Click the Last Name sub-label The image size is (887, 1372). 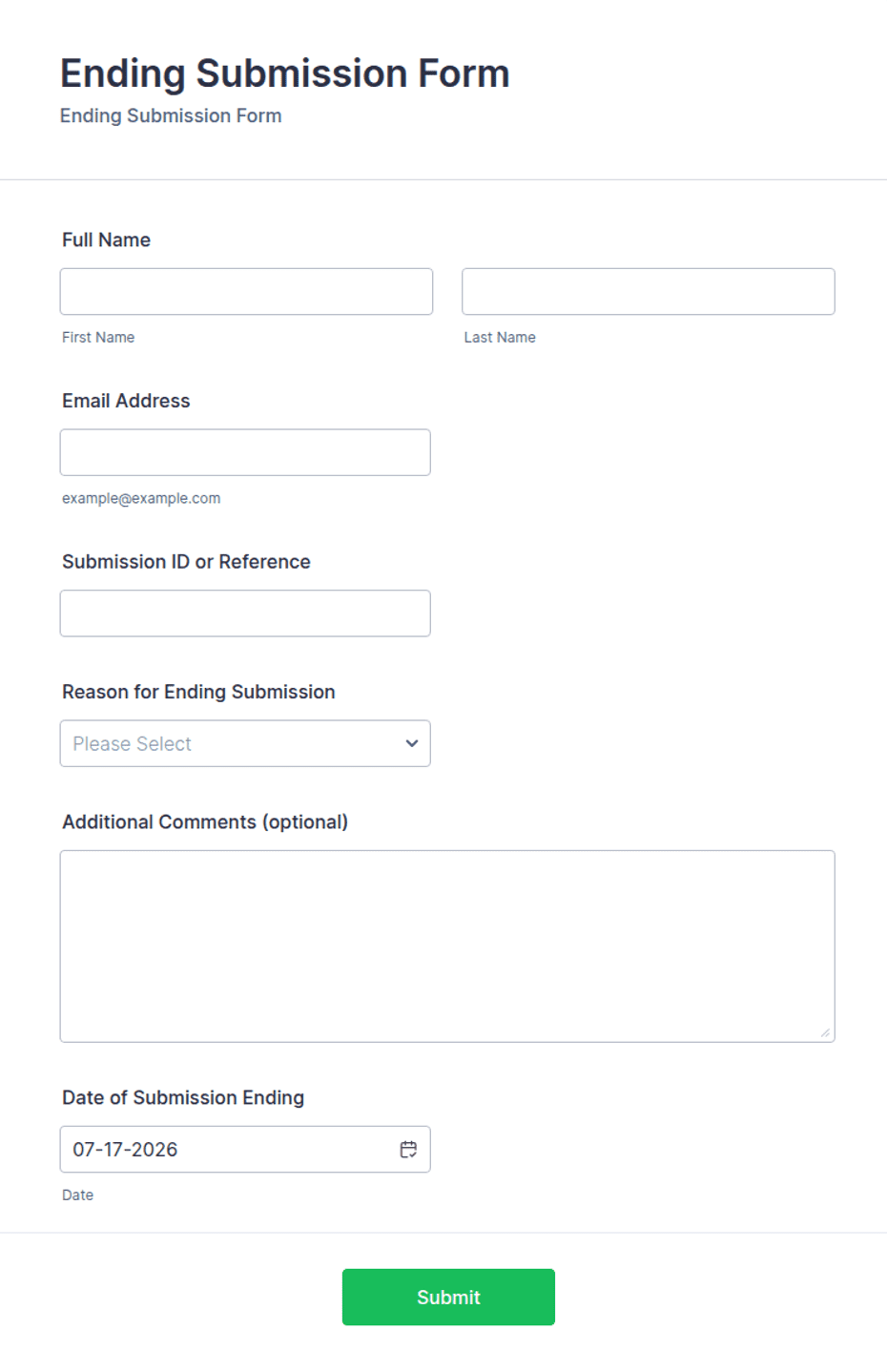[500, 337]
